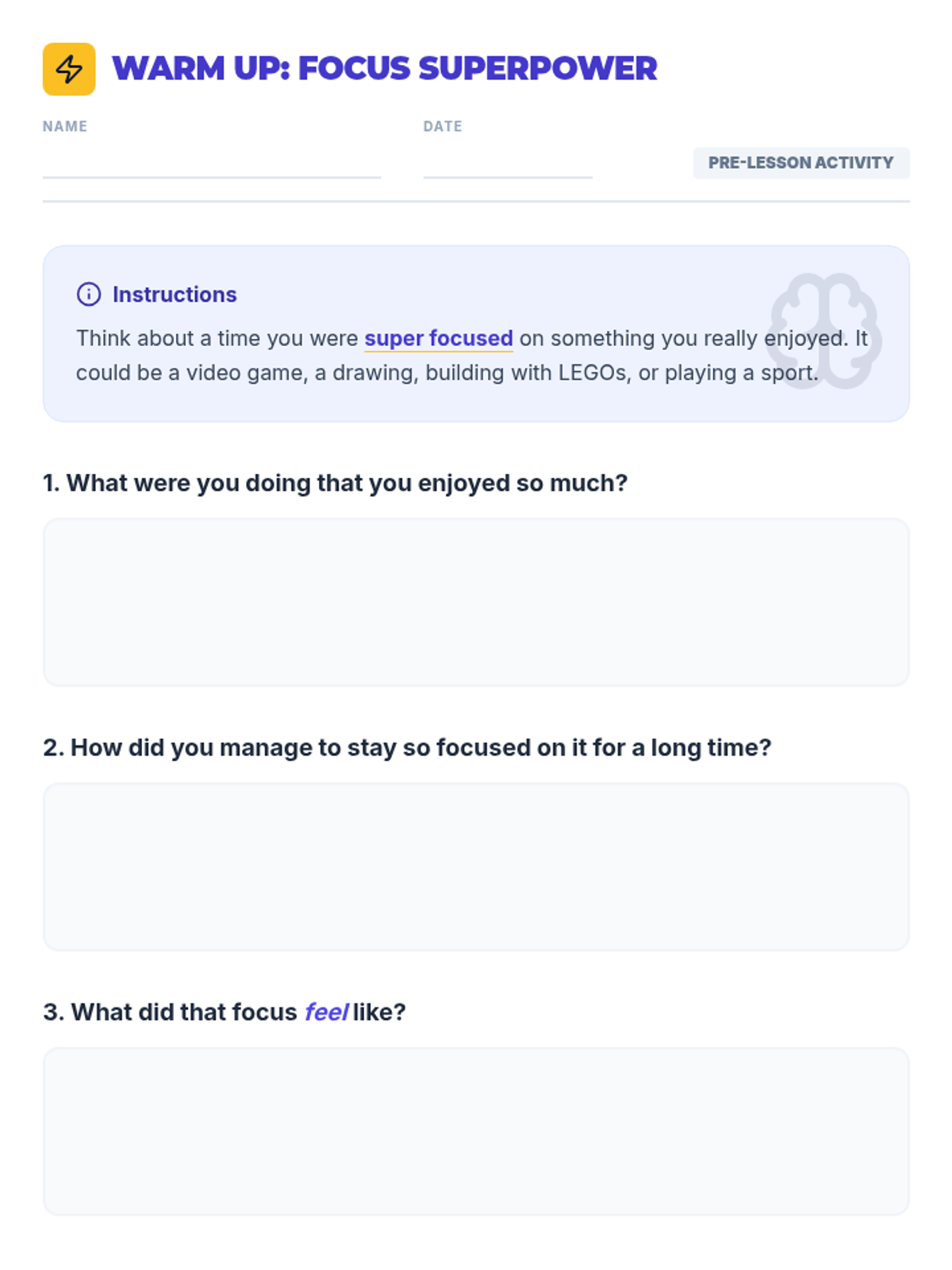This screenshot has width=952, height=1270.
Task: Click the answer box for question 2
Action: click(x=476, y=867)
